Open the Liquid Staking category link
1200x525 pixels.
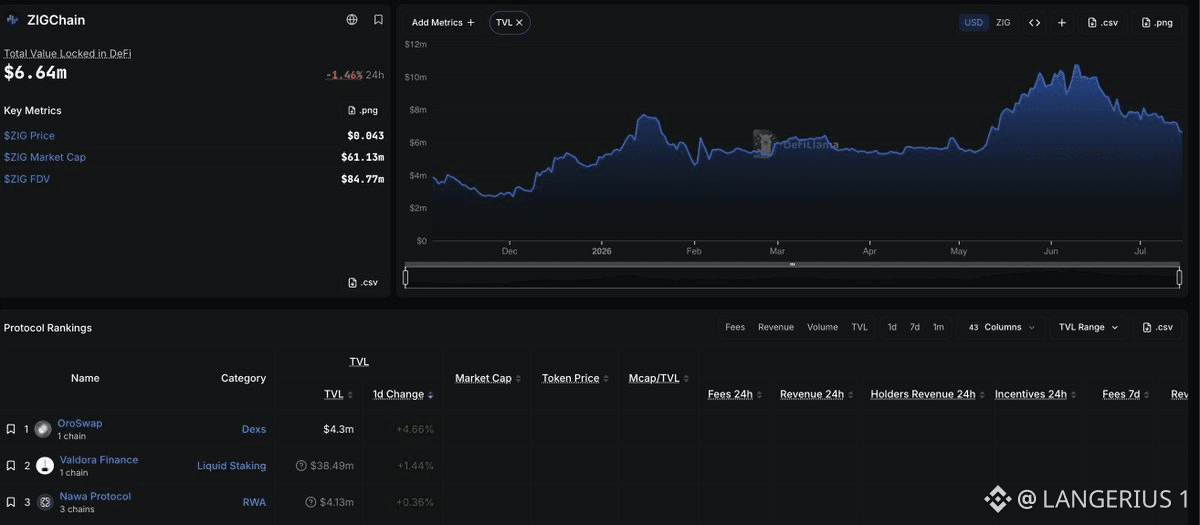[231, 465]
